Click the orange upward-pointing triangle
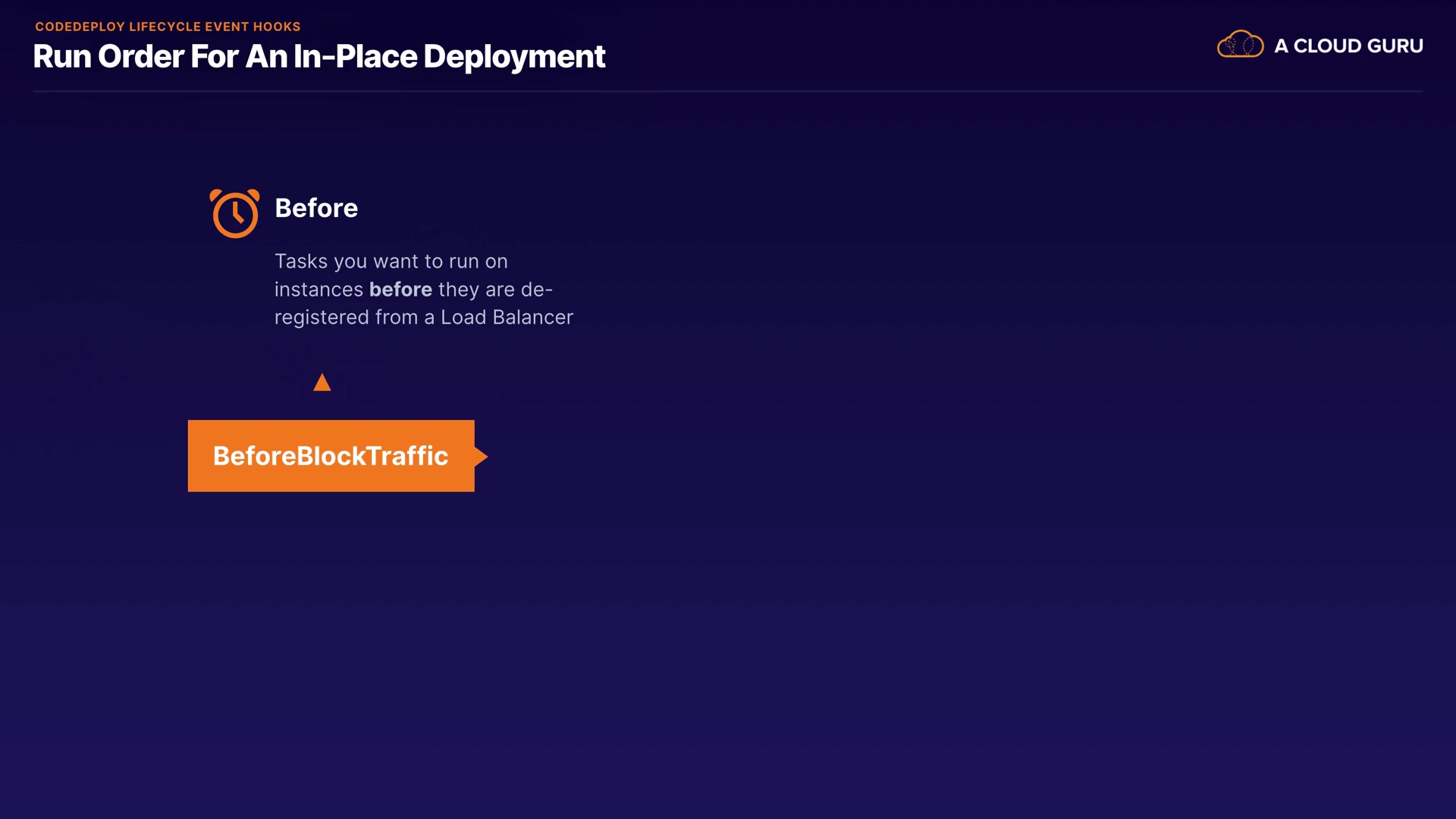 tap(322, 383)
